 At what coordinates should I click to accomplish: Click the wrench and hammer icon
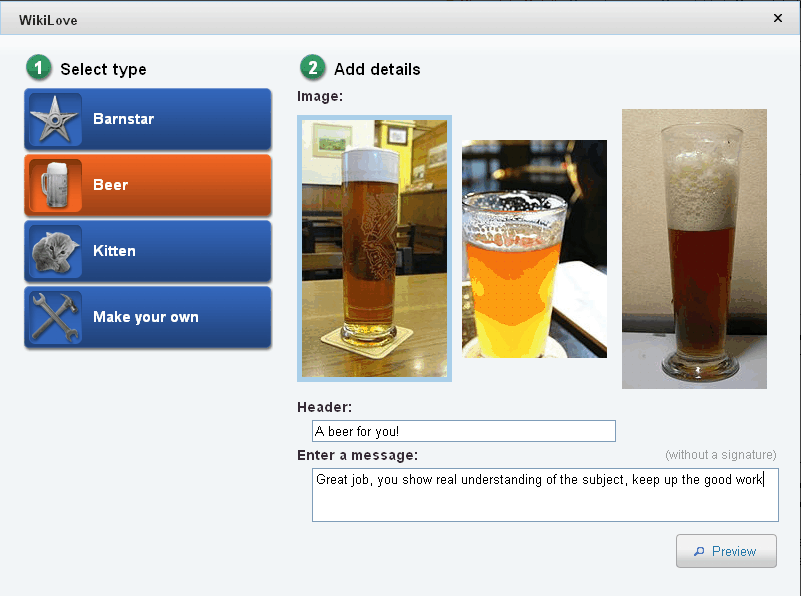[x=54, y=317]
